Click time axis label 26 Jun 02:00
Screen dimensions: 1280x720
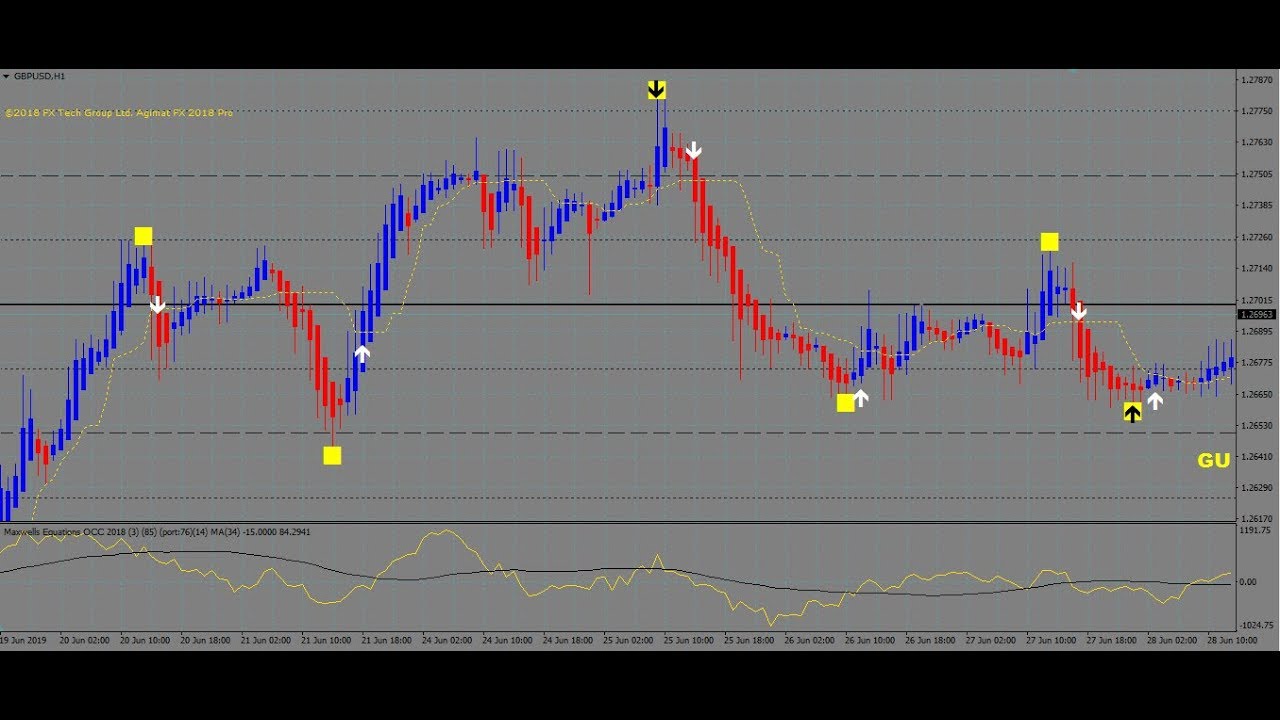click(x=810, y=639)
